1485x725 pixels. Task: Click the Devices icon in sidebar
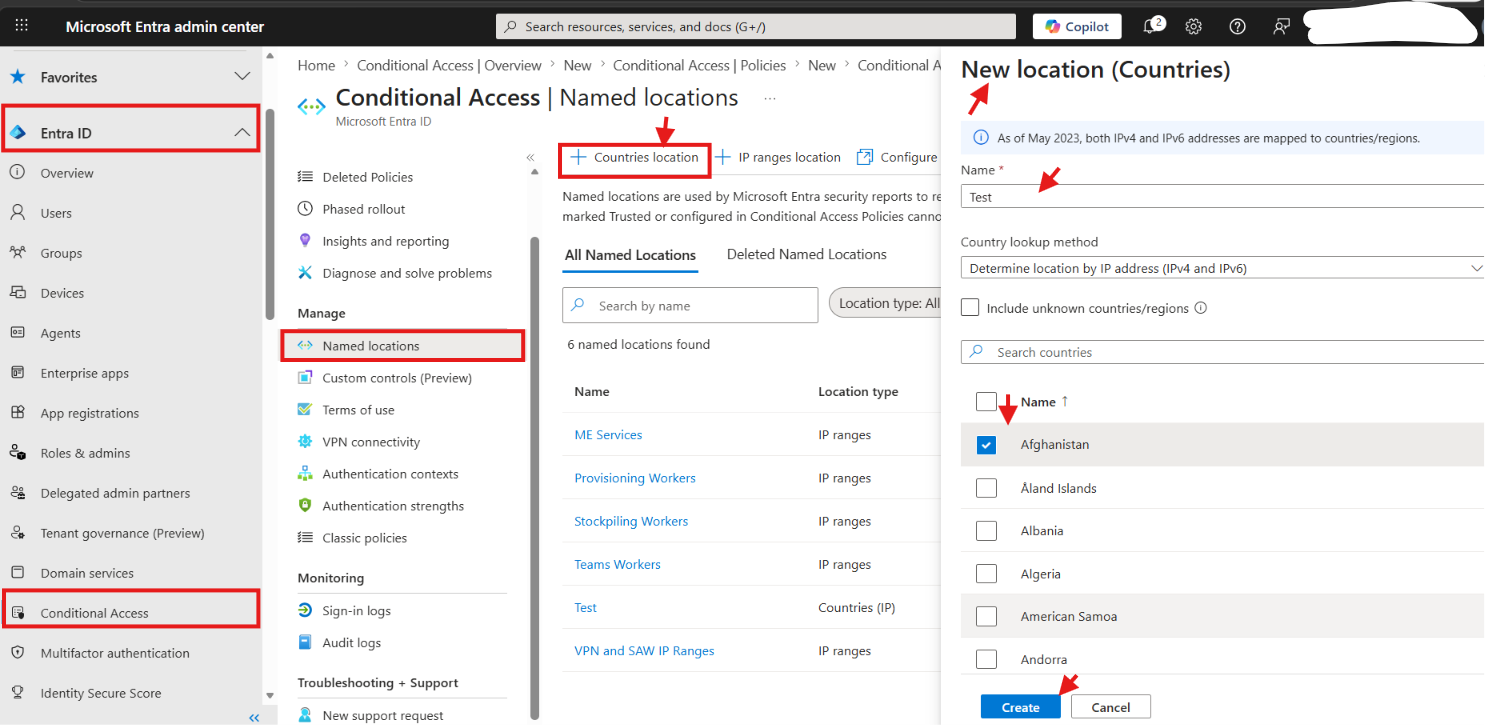click(x=18, y=293)
